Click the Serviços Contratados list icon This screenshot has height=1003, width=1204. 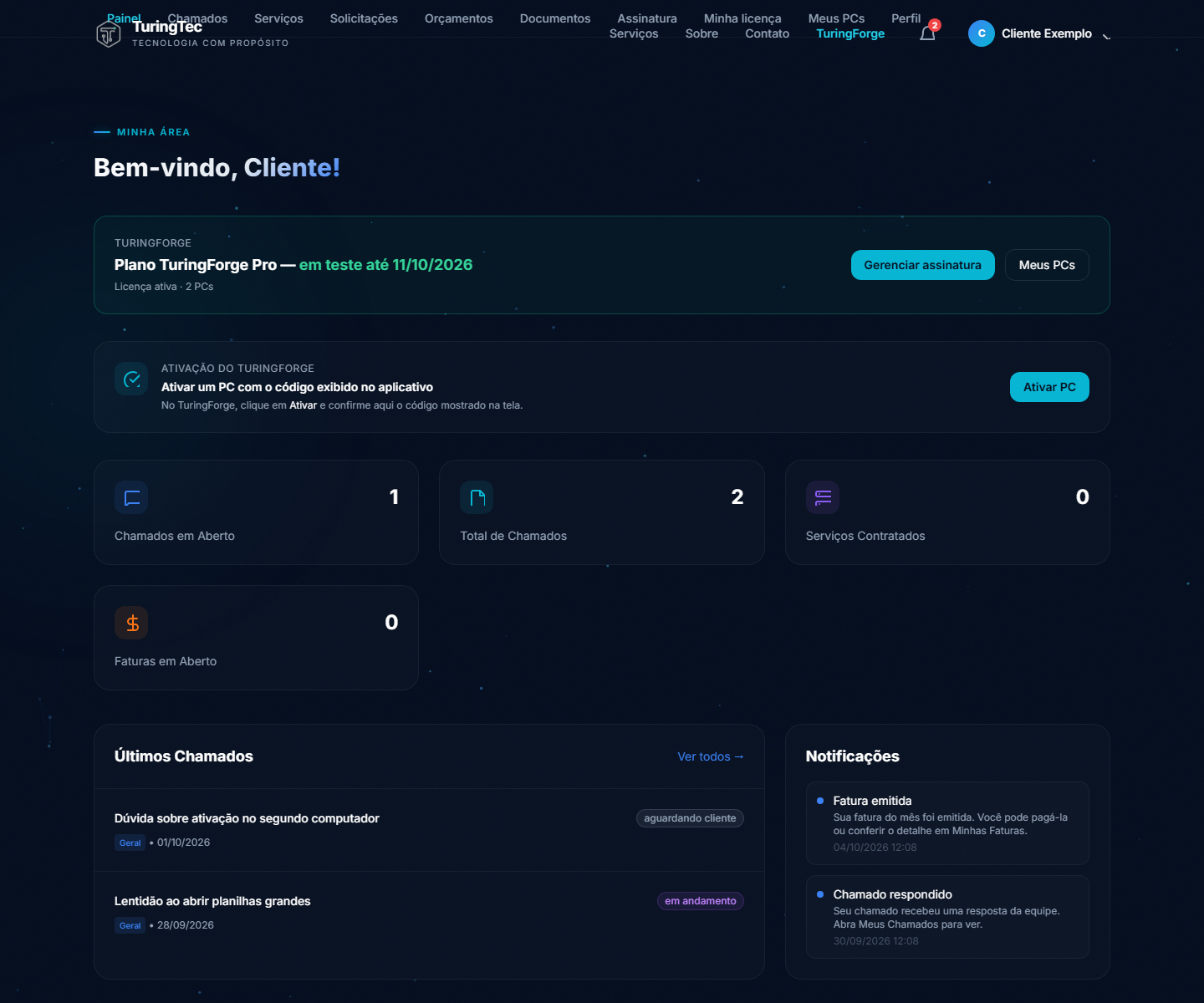pos(823,497)
